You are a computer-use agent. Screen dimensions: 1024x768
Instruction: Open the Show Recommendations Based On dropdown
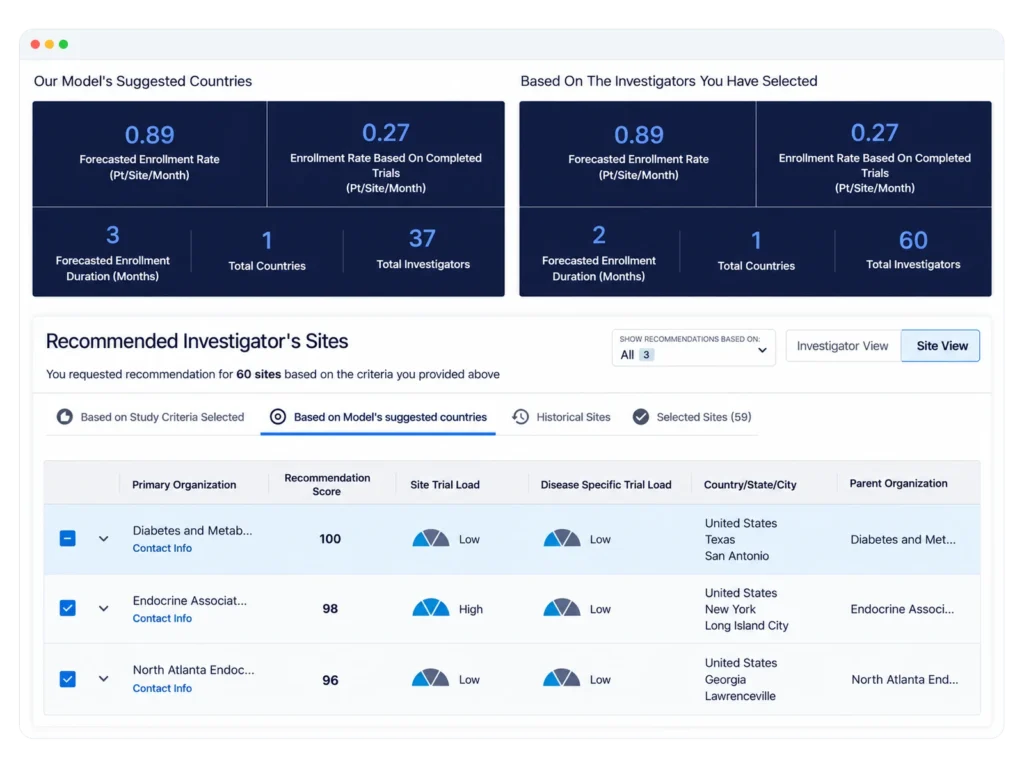coord(694,347)
